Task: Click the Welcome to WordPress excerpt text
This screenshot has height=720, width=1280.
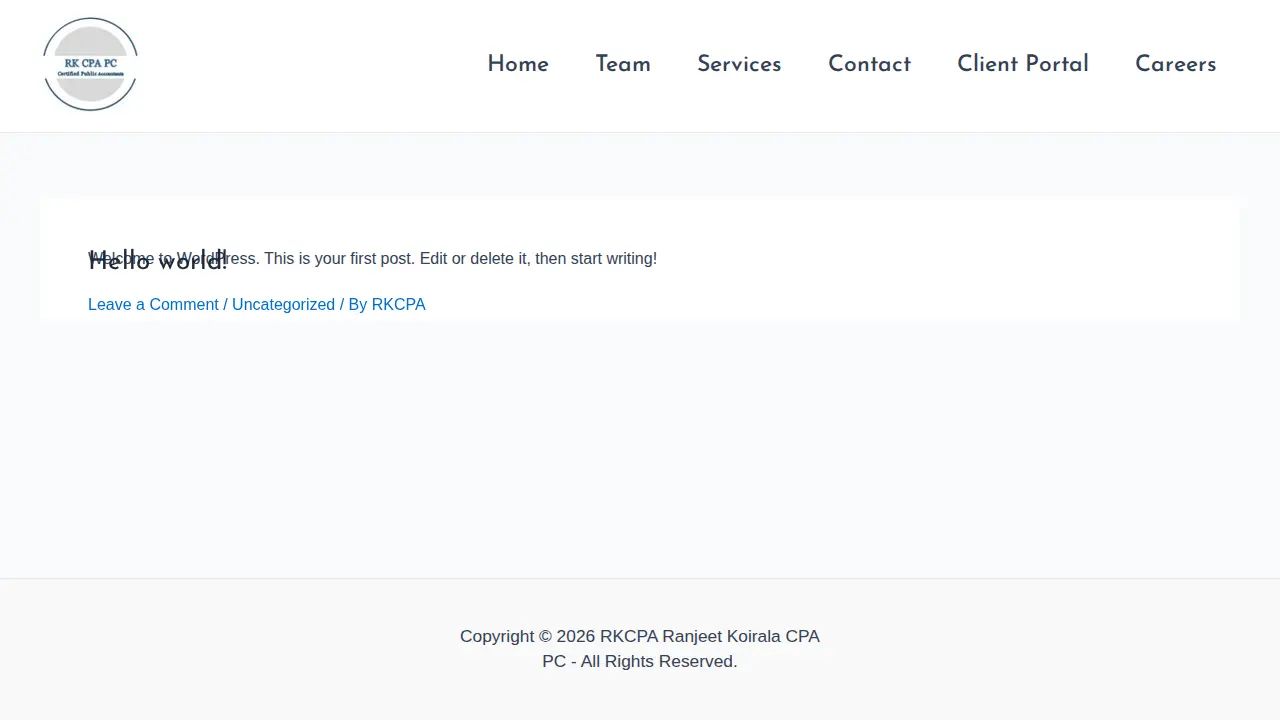Action: point(372,258)
